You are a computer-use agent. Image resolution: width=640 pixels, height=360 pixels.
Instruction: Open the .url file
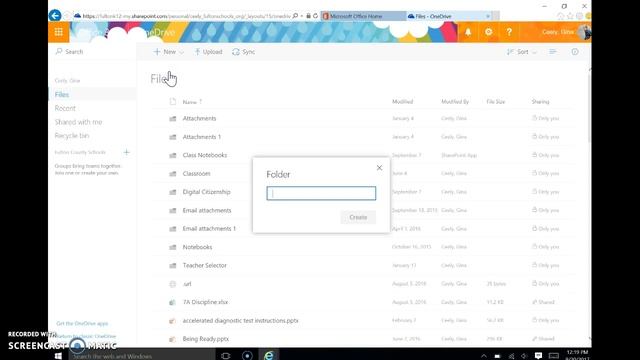pos(187,284)
